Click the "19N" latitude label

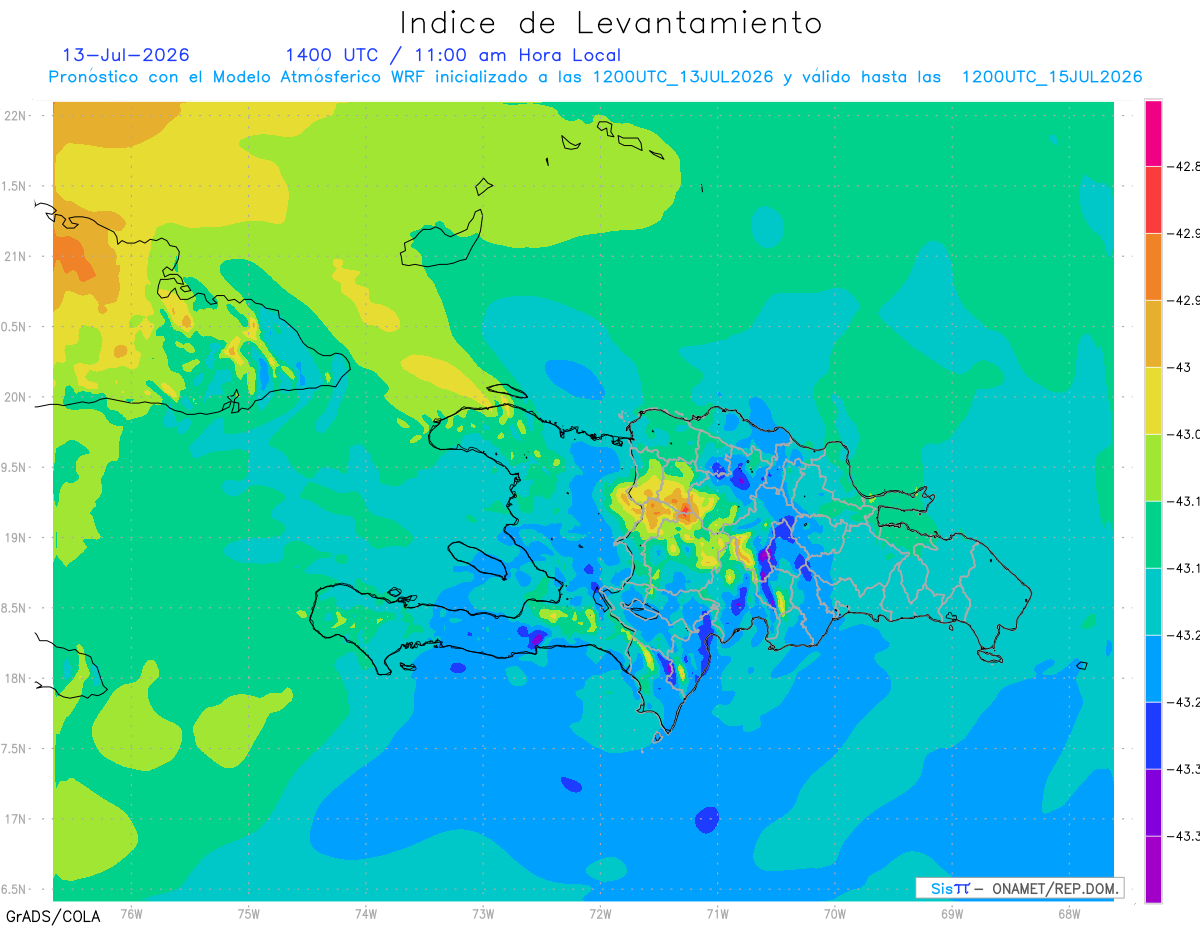(x=16, y=537)
